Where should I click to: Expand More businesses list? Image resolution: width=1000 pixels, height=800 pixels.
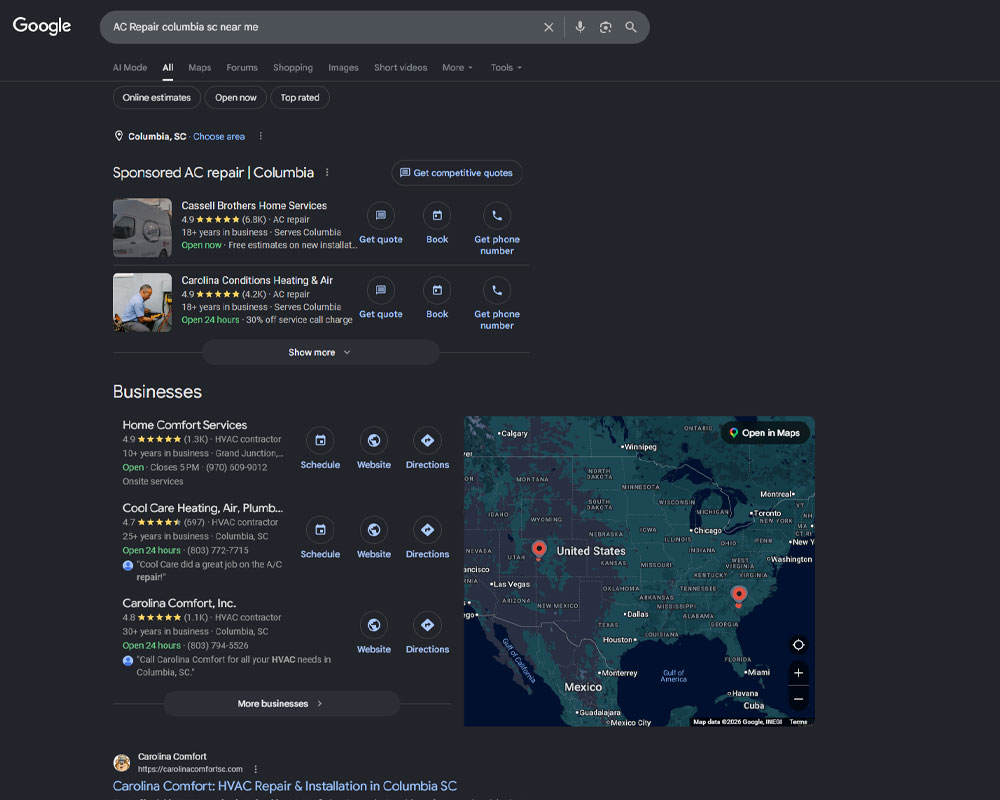point(281,704)
